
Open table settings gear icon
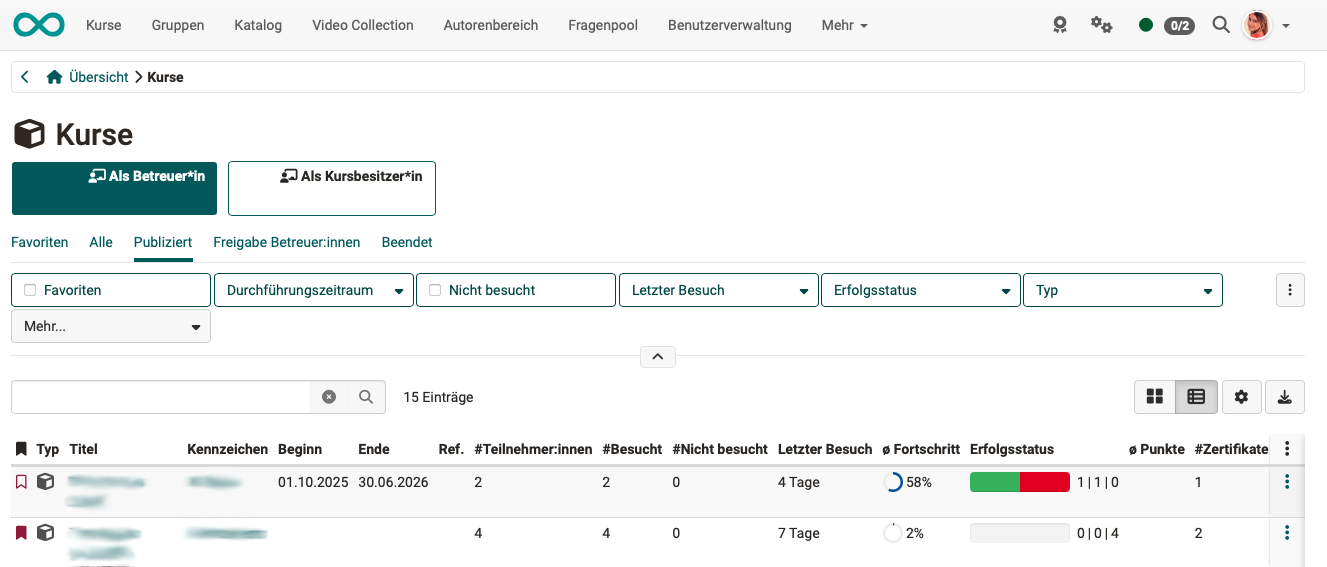(x=1241, y=397)
